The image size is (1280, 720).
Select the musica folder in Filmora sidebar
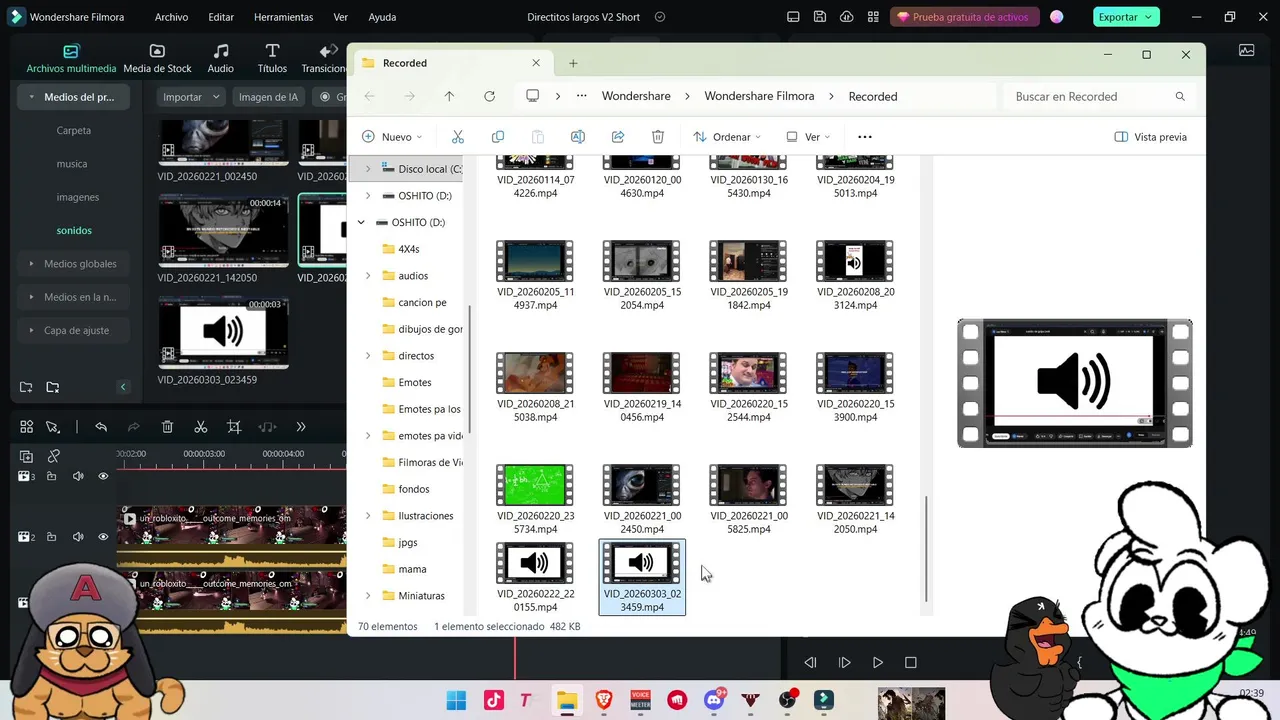tap(71, 164)
